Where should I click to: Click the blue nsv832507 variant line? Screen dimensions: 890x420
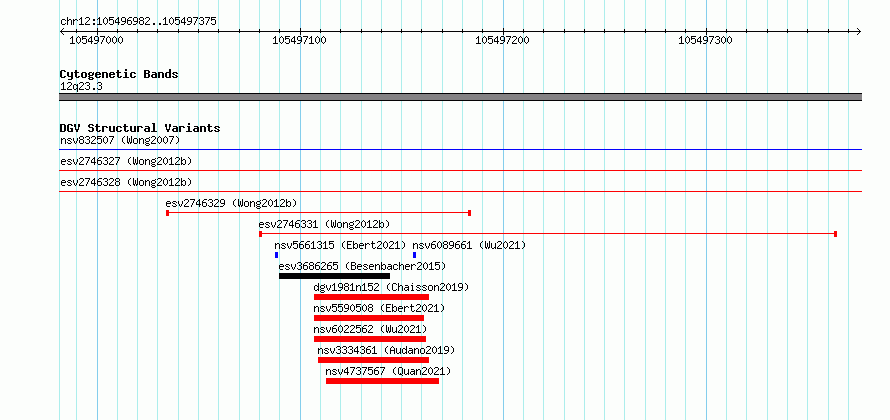tap(460, 150)
